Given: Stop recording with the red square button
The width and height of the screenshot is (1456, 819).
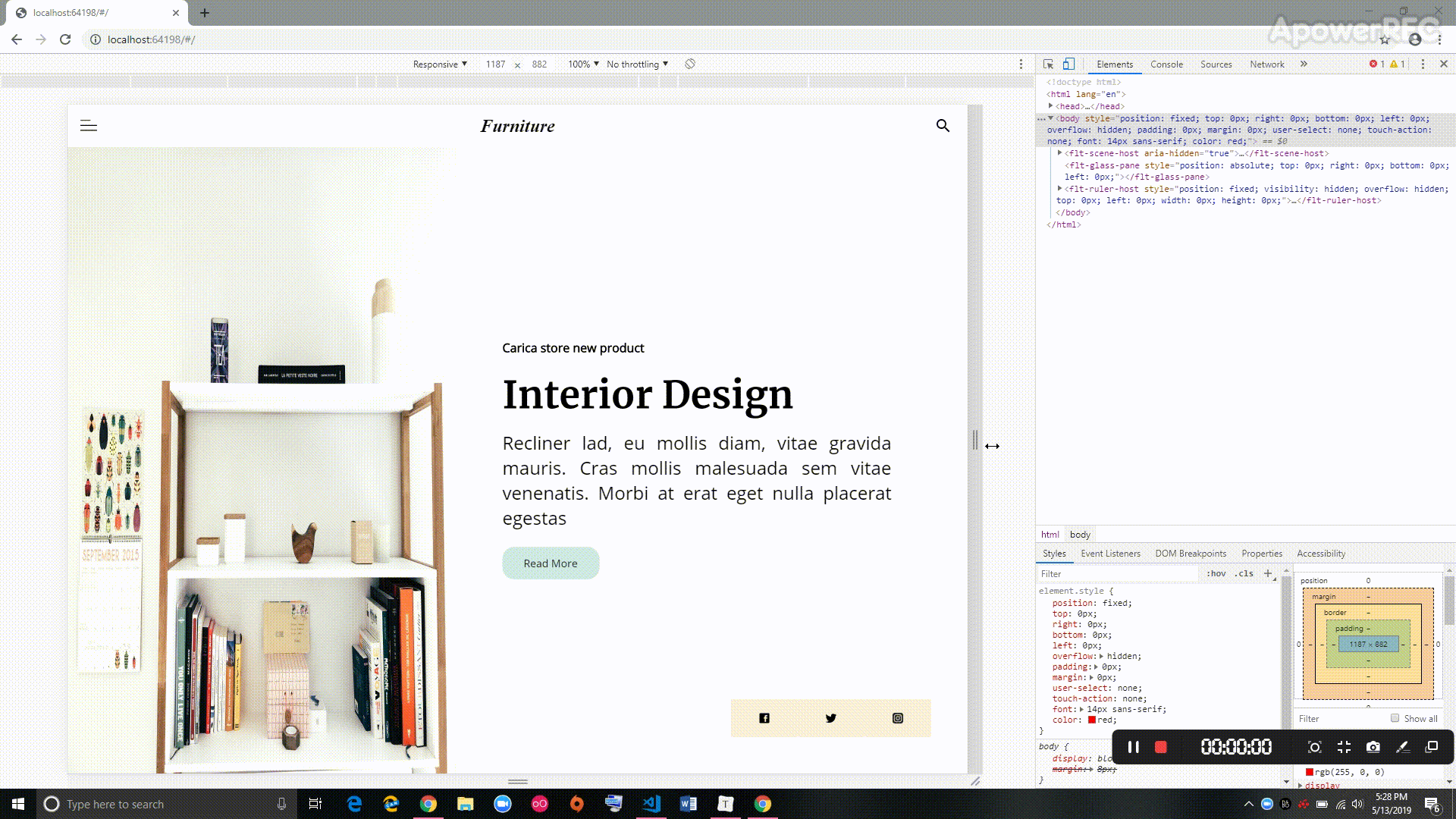Looking at the screenshot, I should pos(1160,747).
